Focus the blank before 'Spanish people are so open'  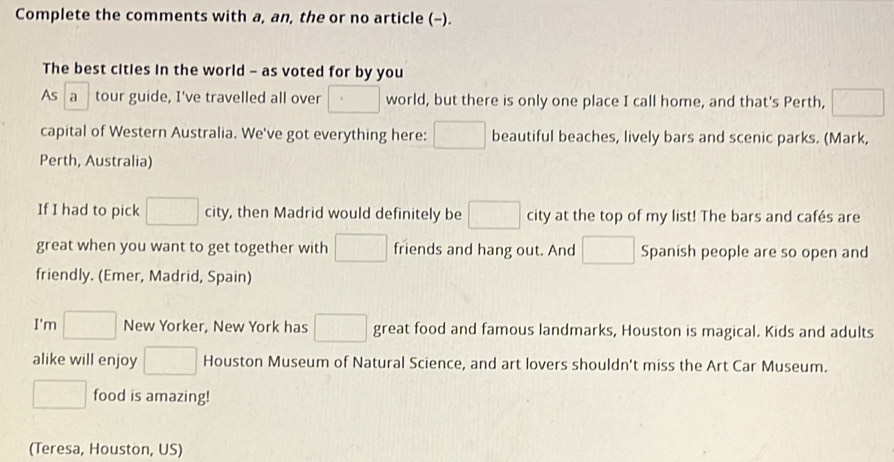coord(608,250)
